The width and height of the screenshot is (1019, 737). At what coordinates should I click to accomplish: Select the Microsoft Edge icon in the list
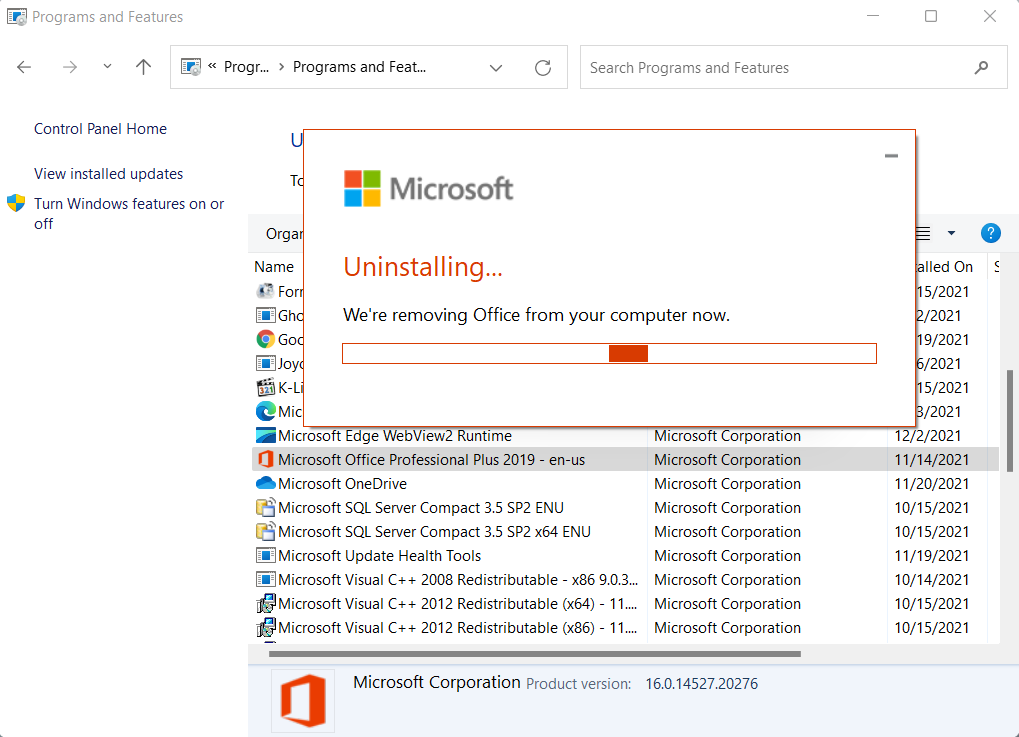[265, 411]
